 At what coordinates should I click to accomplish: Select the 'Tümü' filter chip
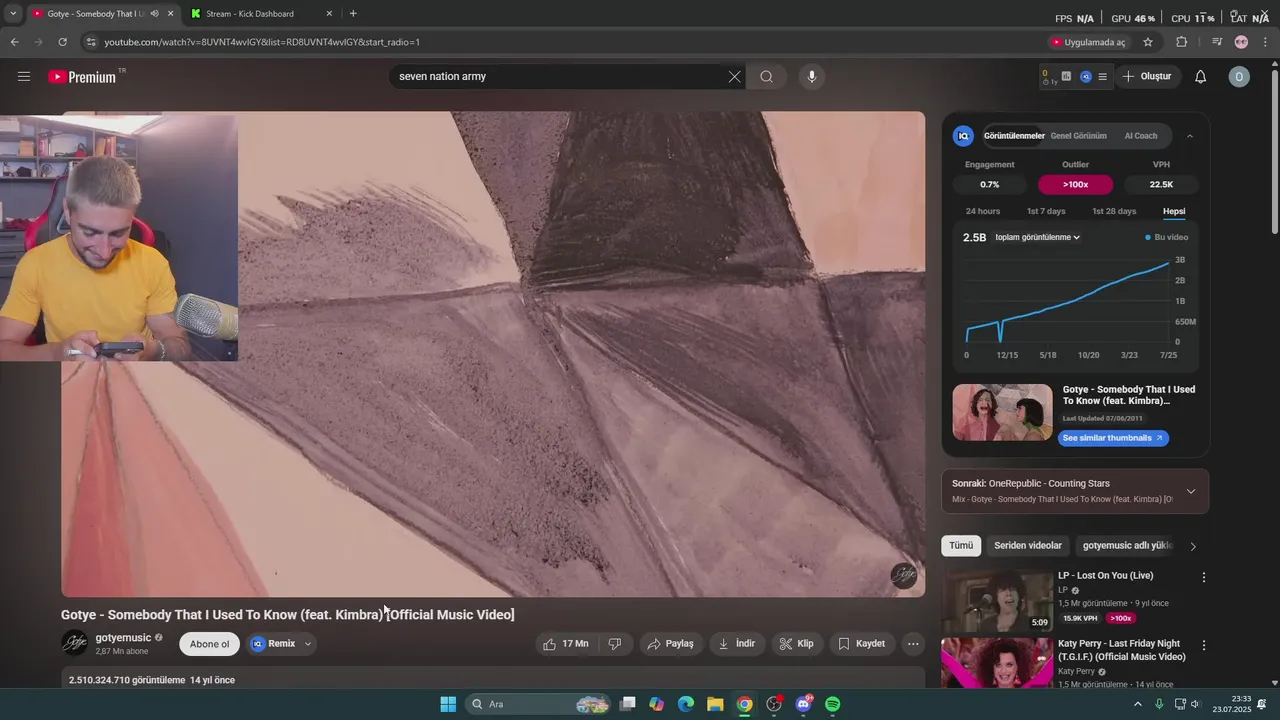coord(961,546)
